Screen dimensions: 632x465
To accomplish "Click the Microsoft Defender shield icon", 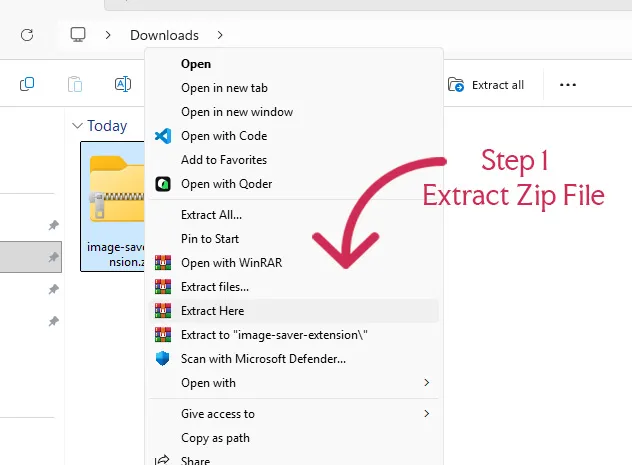I will pos(162,359).
